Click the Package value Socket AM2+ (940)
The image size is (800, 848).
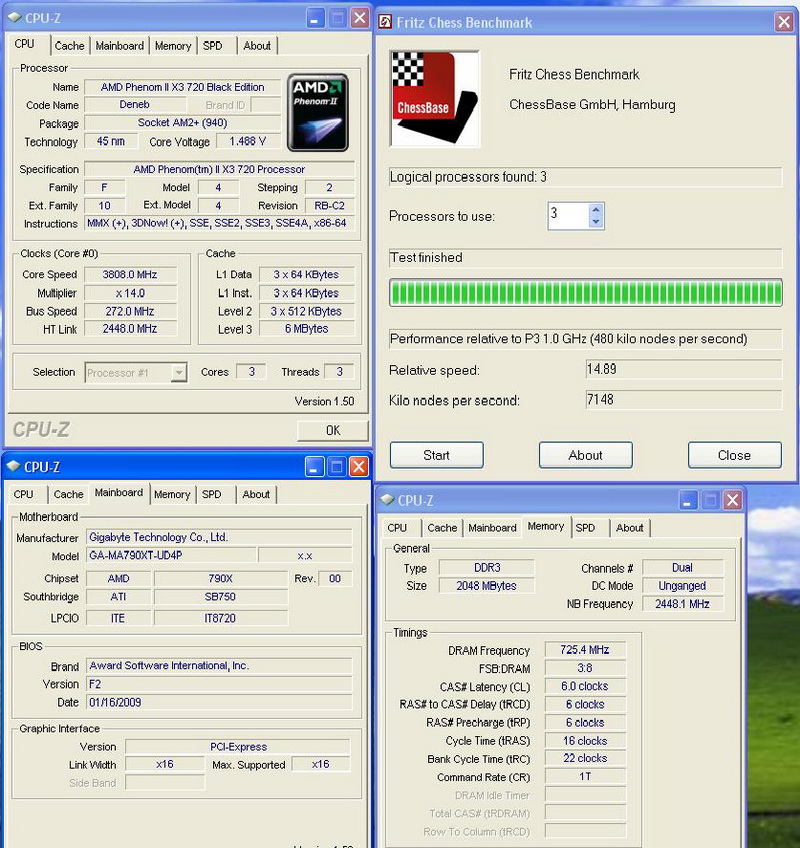pos(183,123)
